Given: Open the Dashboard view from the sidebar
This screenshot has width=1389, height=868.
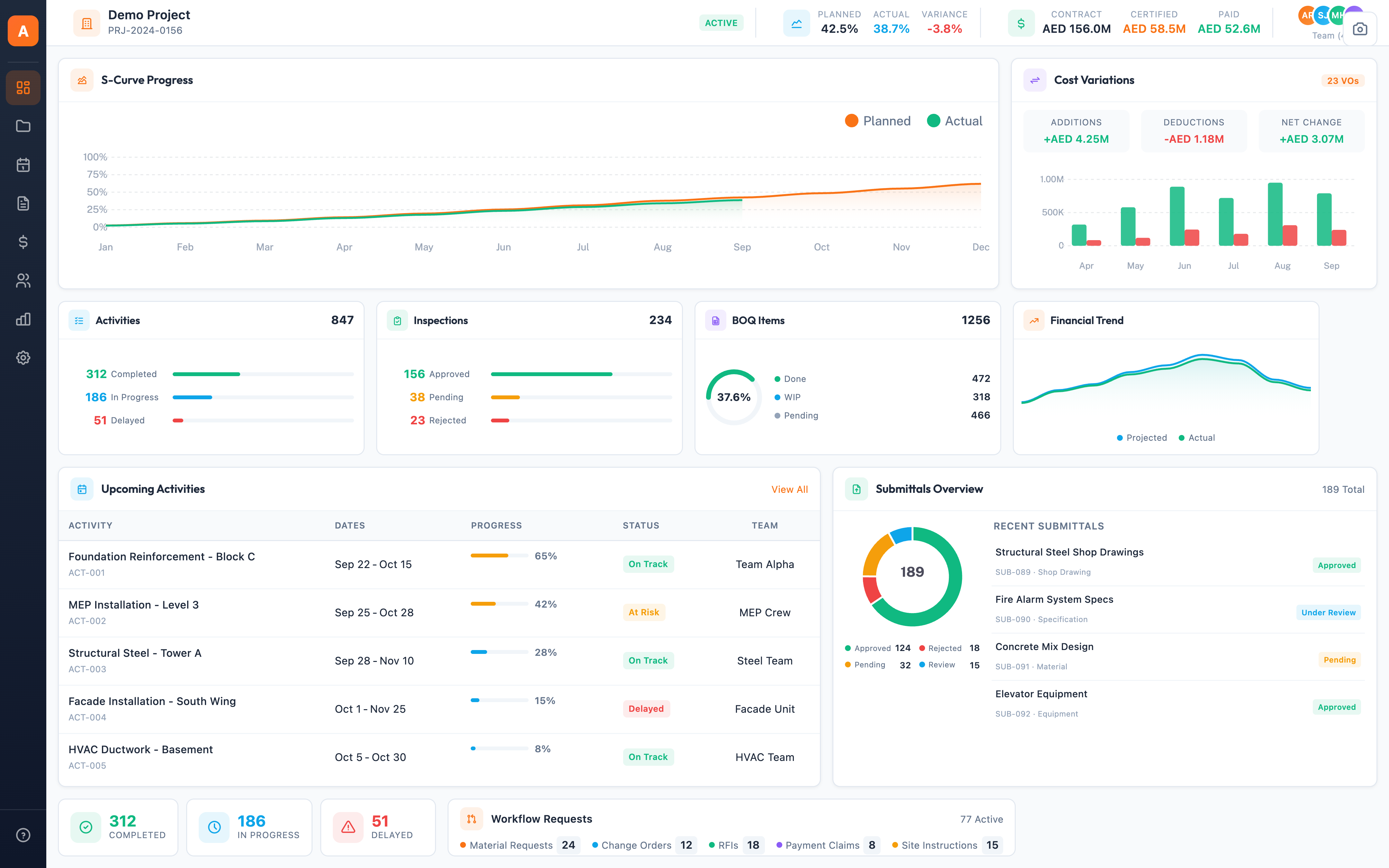Looking at the screenshot, I should click(23, 87).
